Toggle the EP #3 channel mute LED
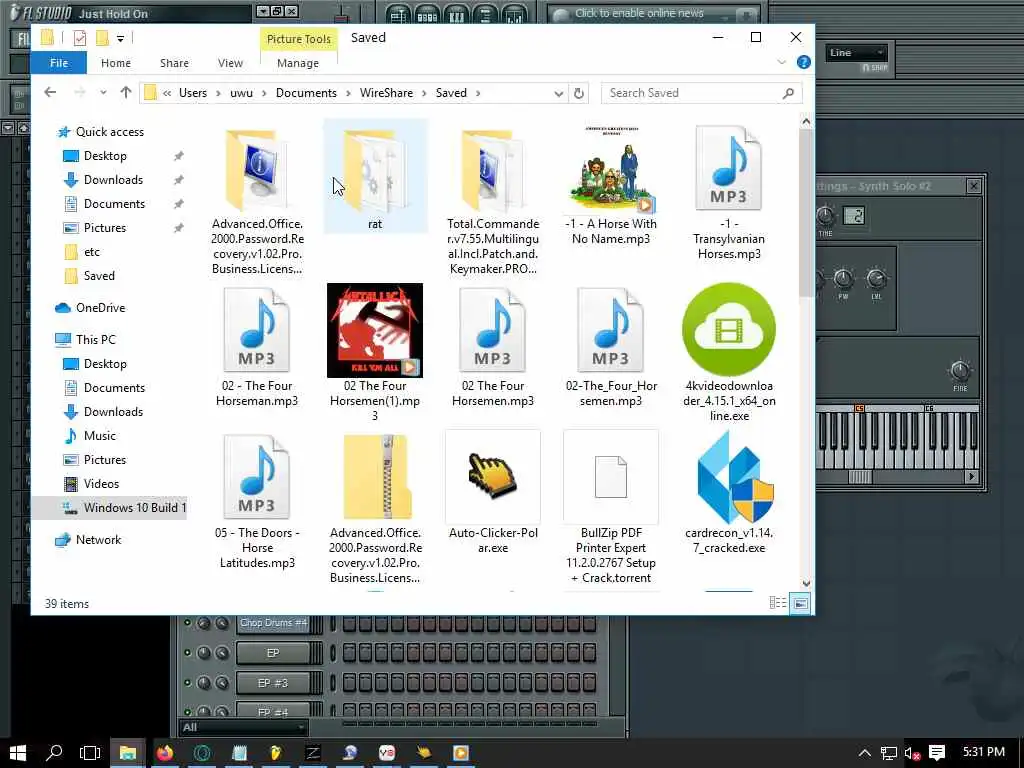The width and height of the screenshot is (1024, 768). tap(188, 683)
